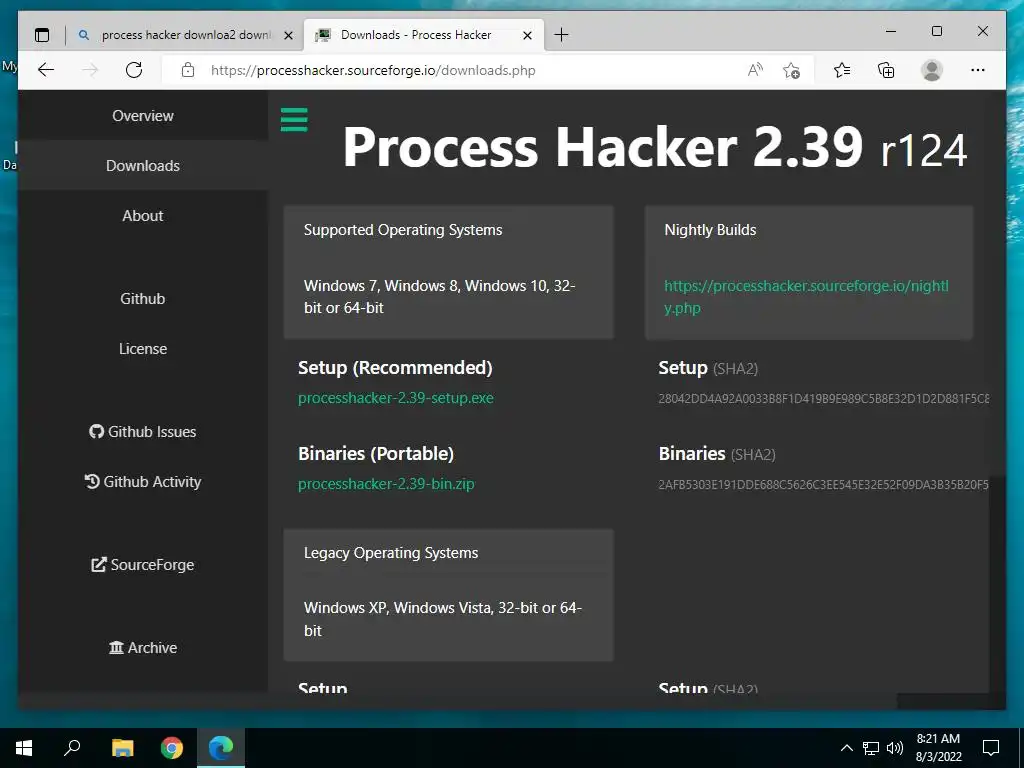Open Collections icon in toolbar
Viewport: 1024px width, 768px height.
[886, 70]
